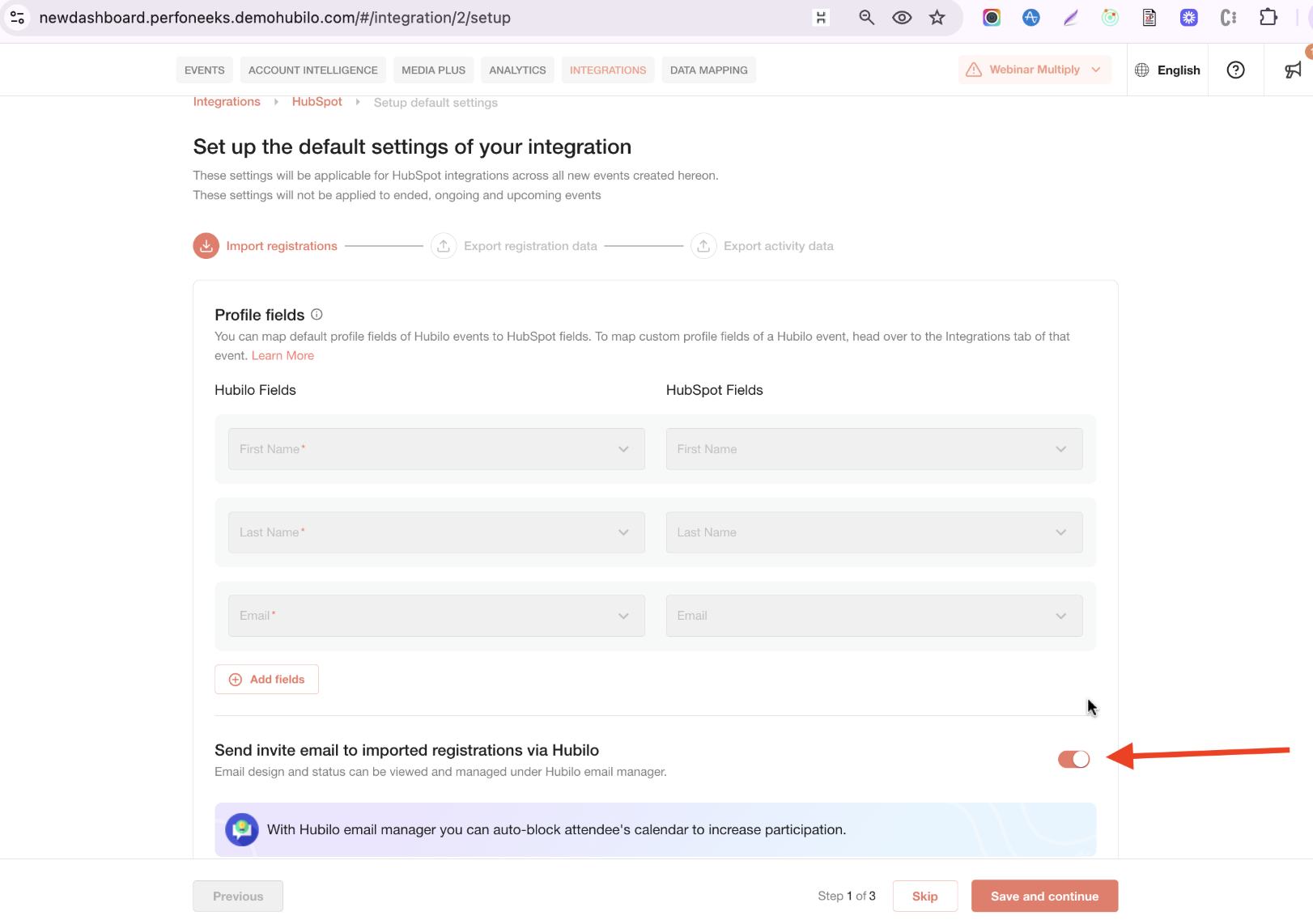
Task: Click the Save and continue button
Action: pos(1044,896)
